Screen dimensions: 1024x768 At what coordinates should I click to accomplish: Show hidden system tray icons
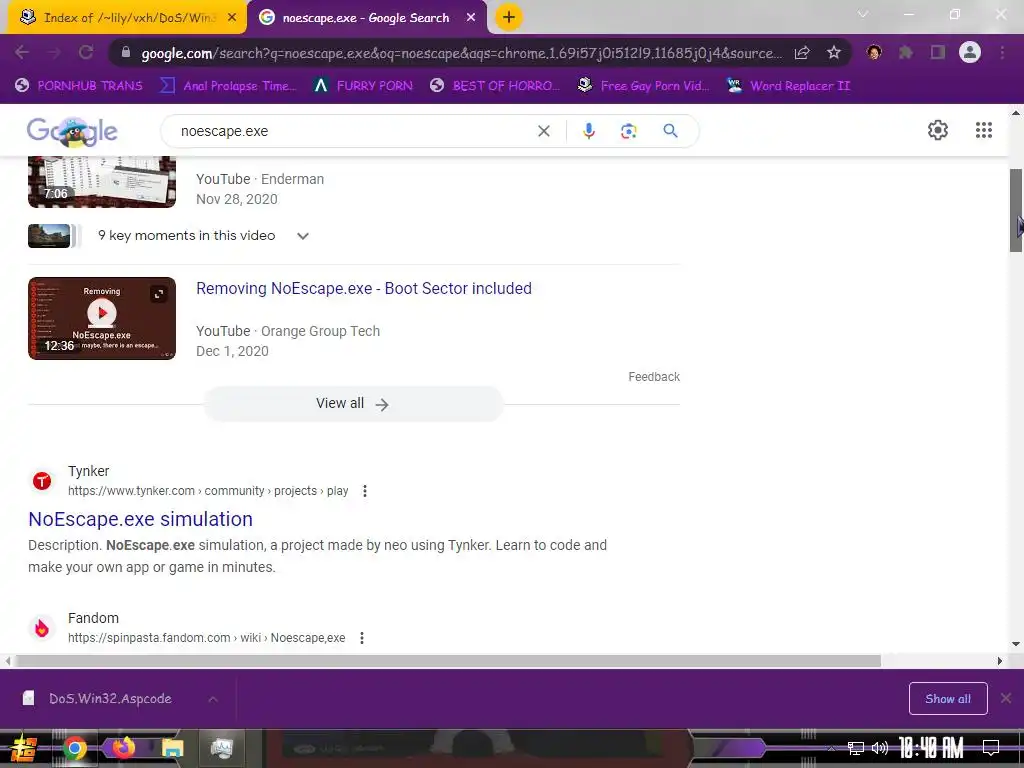point(831,748)
